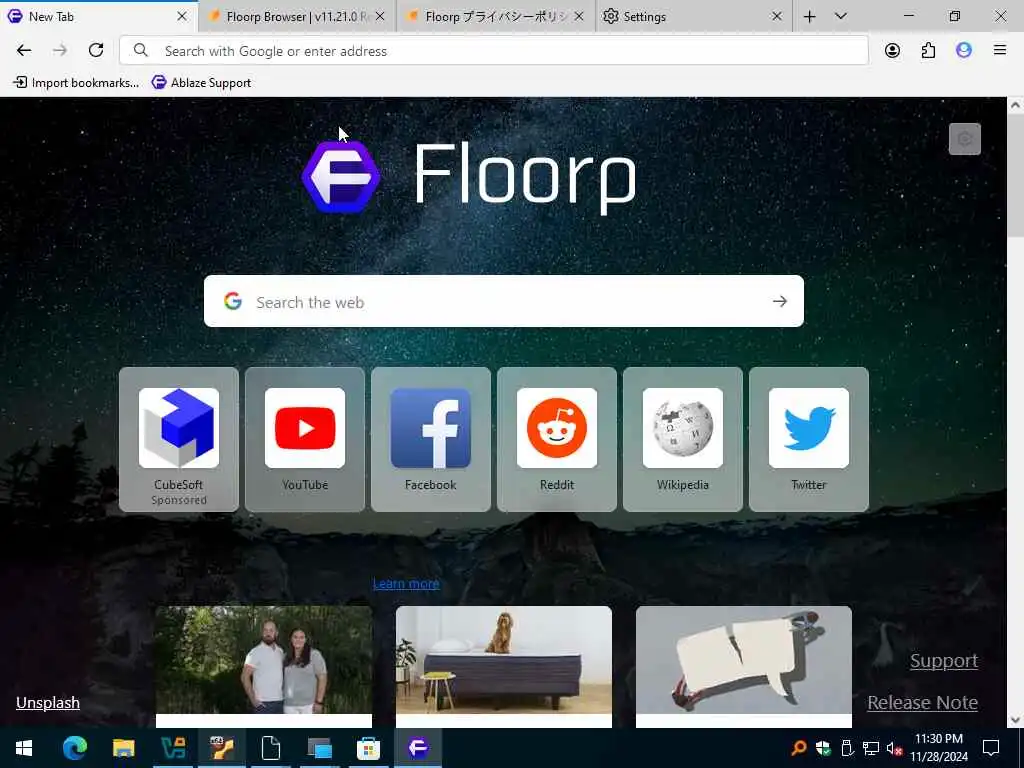Close the New Tab tab

tap(182, 16)
